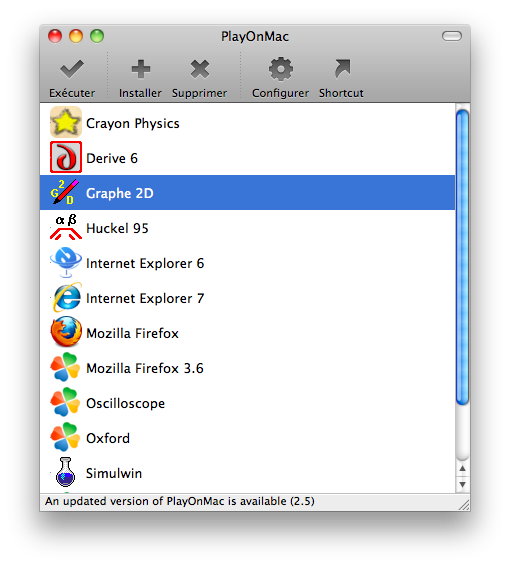510x566 pixels.
Task: Click the Simulwin flask icon
Action: pos(65,473)
